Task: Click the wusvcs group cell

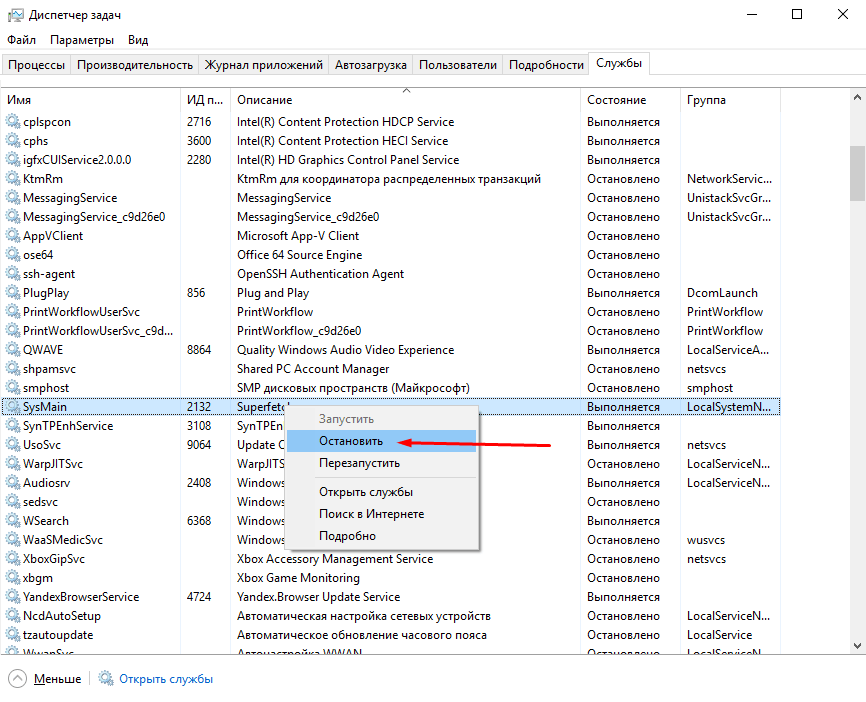Action: coord(706,540)
